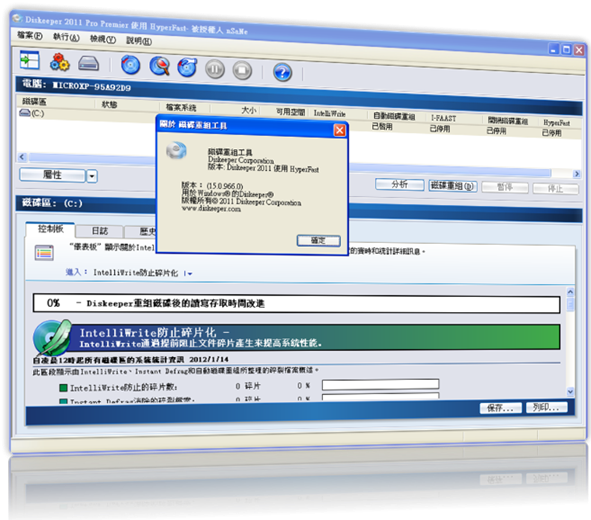
Task: Click the Diskeeper title bar app icon
Action: tap(16, 17)
